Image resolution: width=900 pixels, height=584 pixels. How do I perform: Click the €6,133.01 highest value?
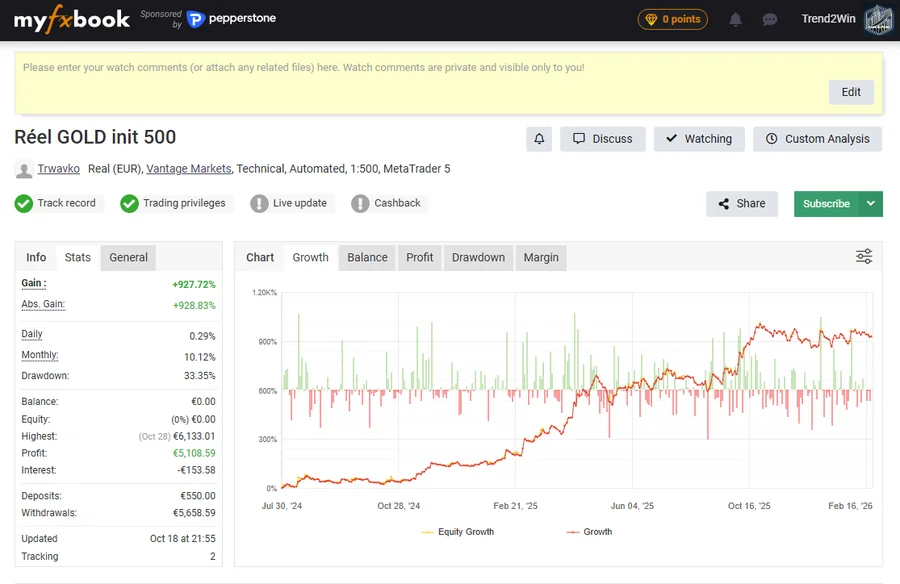point(195,436)
